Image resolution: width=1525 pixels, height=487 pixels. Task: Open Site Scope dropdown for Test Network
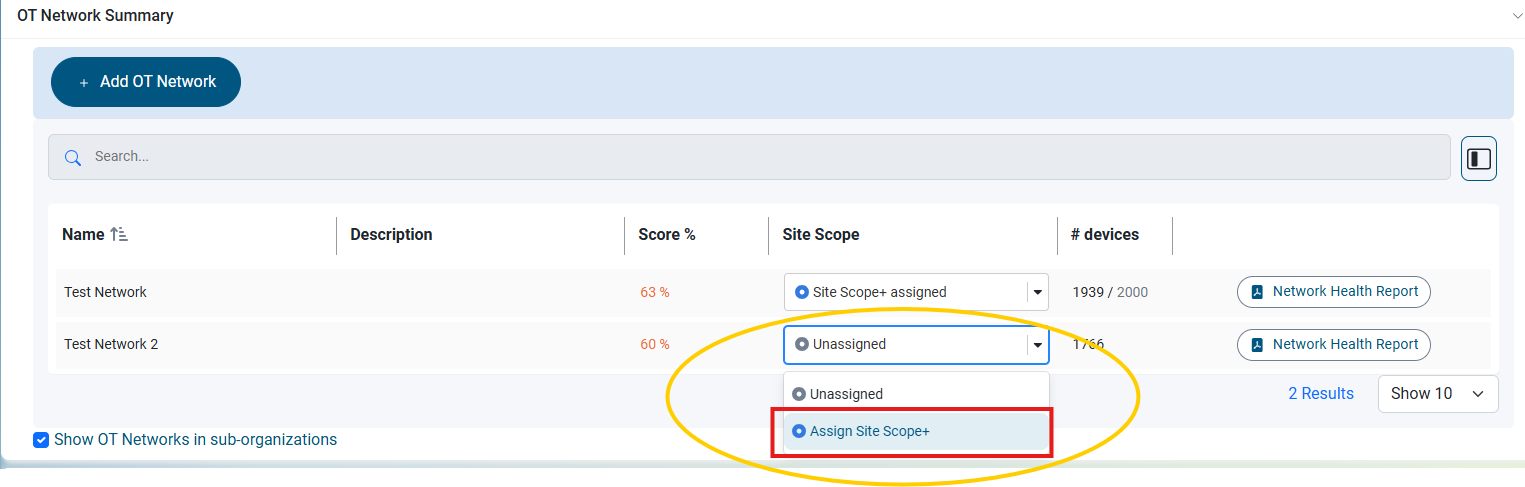tap(916, 292)
